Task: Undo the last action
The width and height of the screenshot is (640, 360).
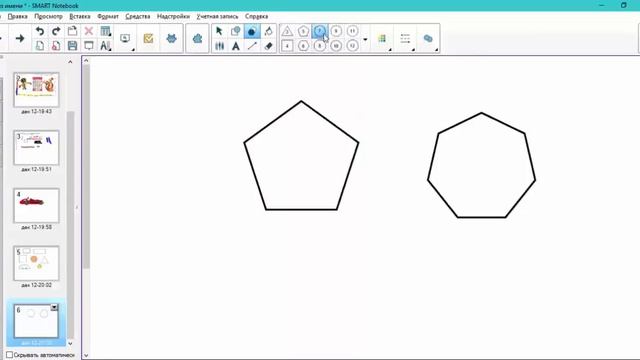Action: pos(40,31)
